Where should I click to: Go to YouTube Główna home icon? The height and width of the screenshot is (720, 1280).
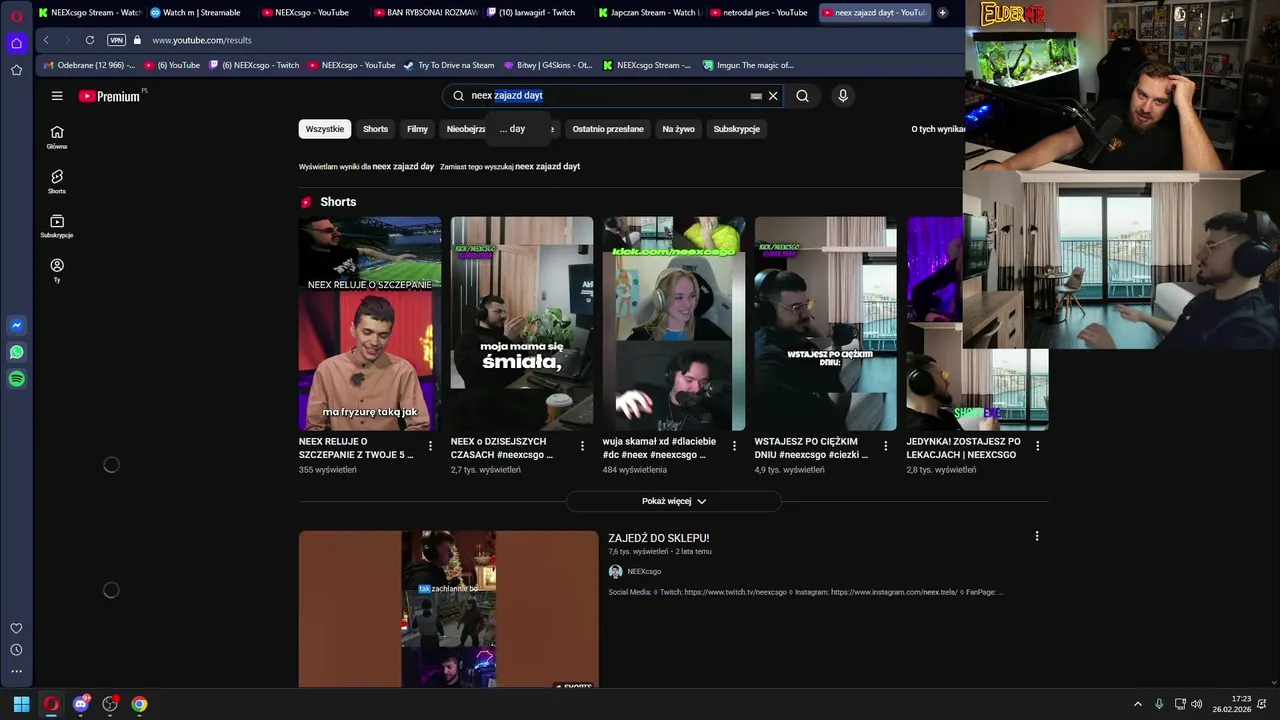tap(57, 137)
